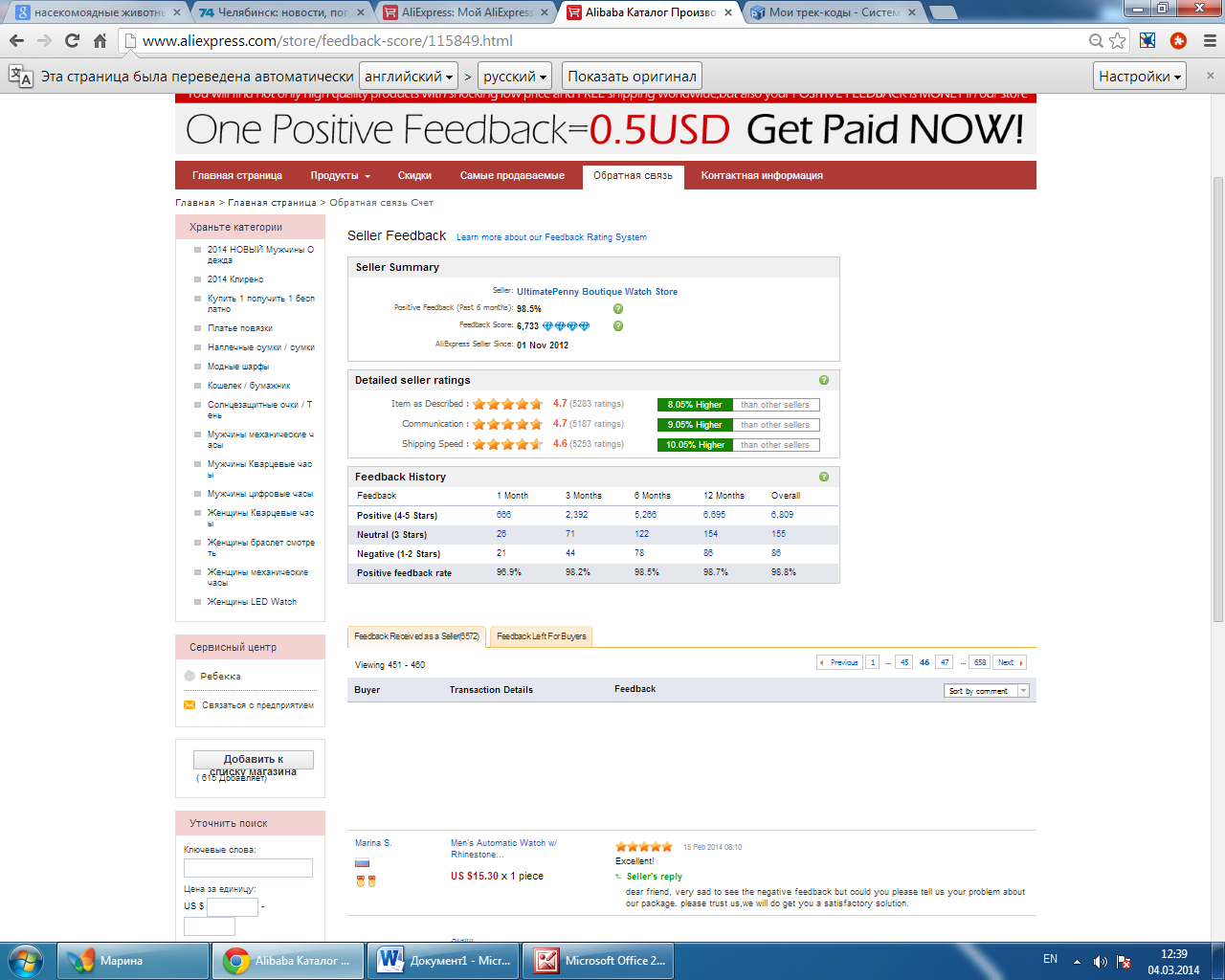1225x980 pixels.
Task: Click the help icon next to Positive Feedback
Action: coord(618,308)
